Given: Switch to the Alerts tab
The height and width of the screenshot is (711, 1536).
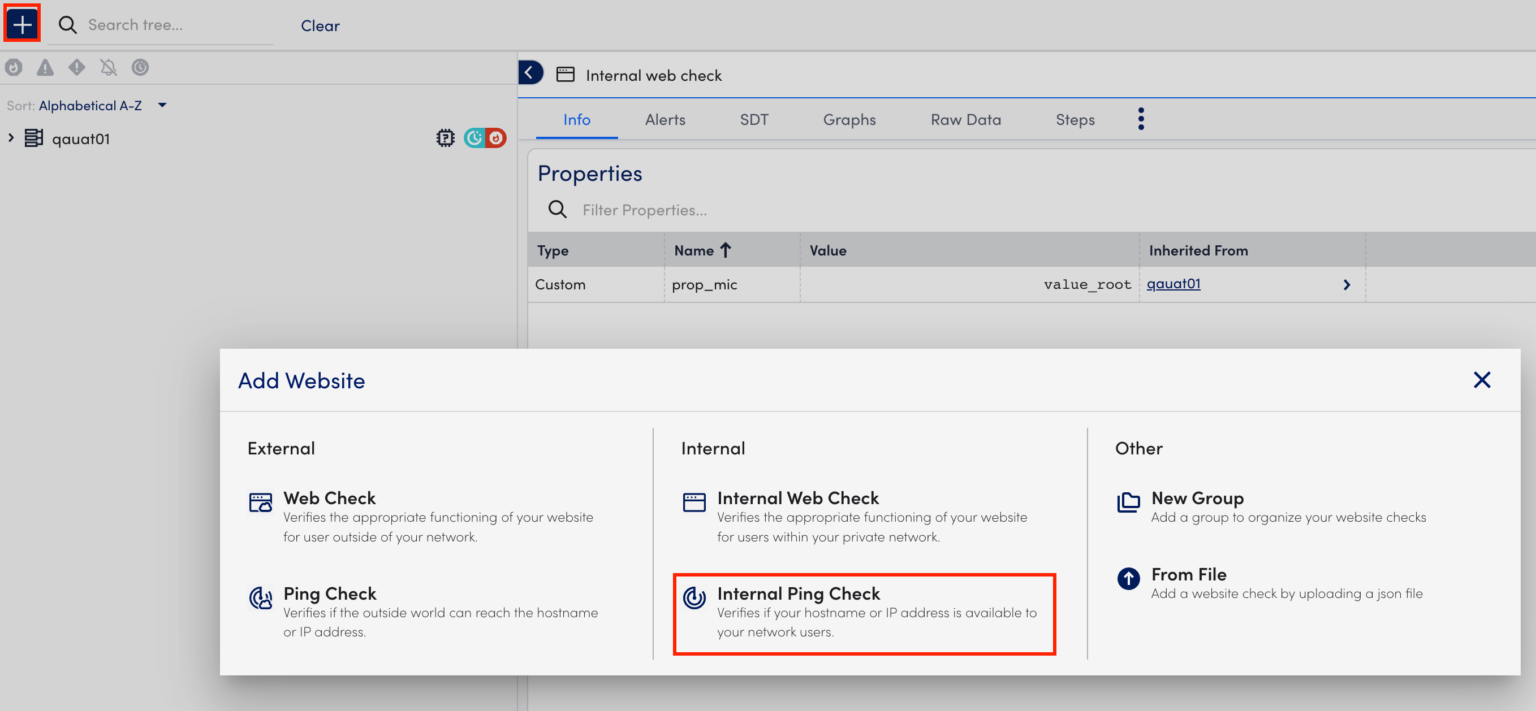Looking at the screenshot, I should click(664, 119).
